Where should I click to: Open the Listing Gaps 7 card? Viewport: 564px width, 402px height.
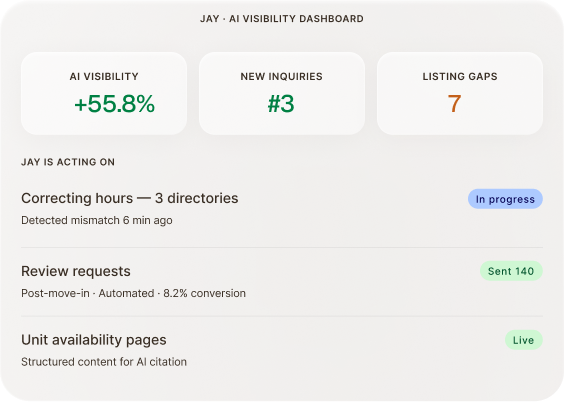460,93
